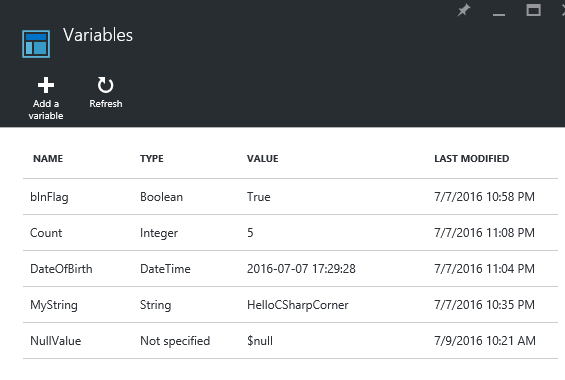Click the DateTime type cell
Screen dimensions: 565x380
click(165, 269)
